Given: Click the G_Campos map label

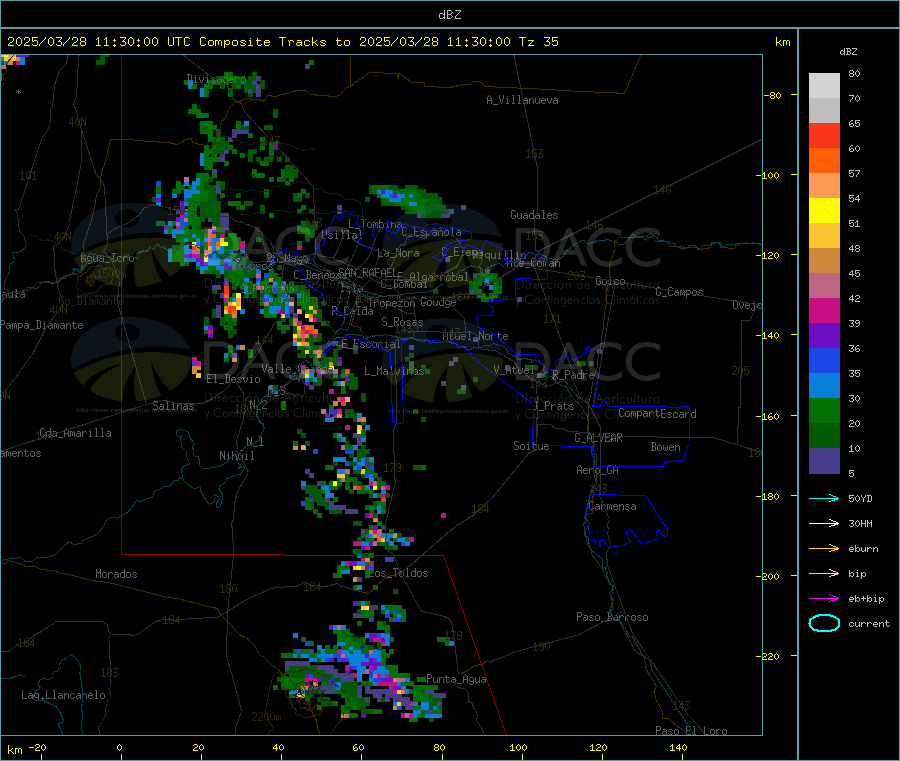Looking at the screenshot, I should point(679,292).
